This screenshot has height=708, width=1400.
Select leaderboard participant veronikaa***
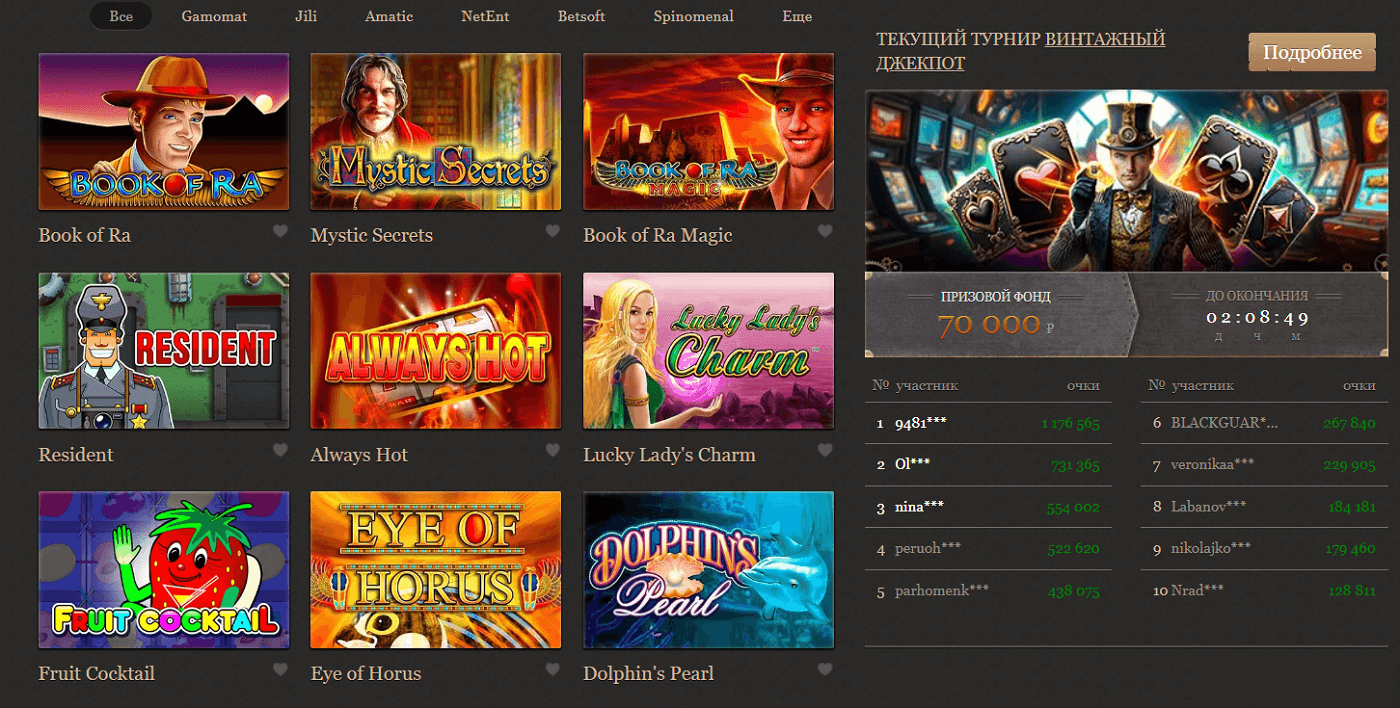(1213, 465)
